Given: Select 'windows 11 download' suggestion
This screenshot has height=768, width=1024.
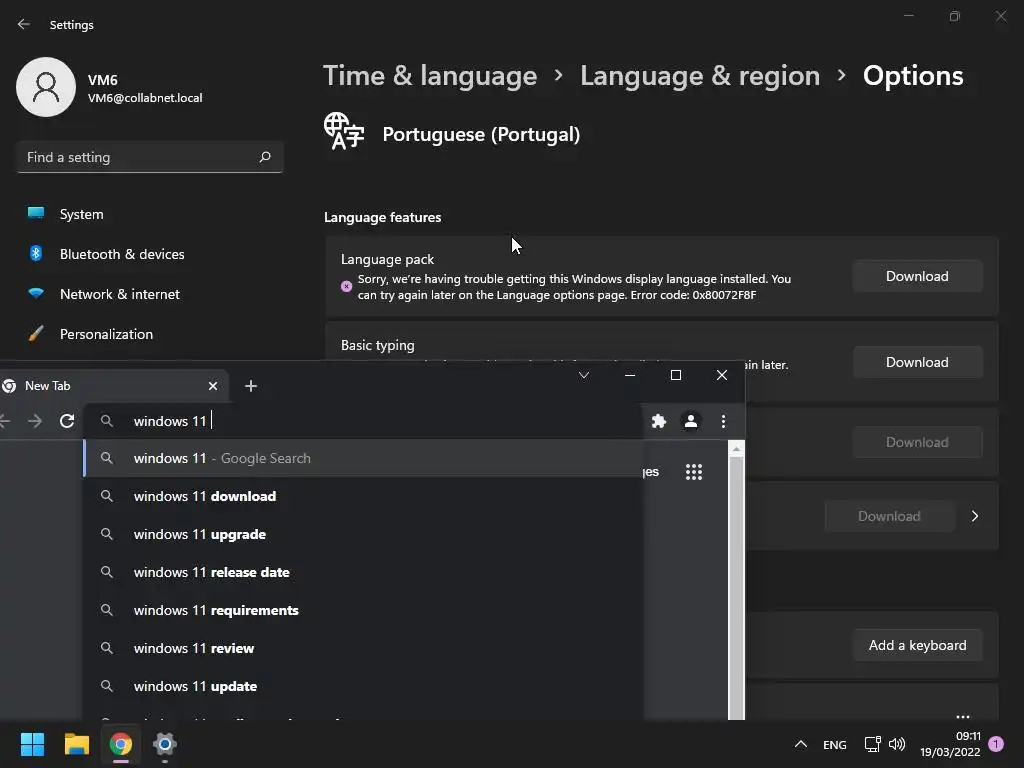Looking at the screenshot, I should pyautogui.click(x=363, y=496).
